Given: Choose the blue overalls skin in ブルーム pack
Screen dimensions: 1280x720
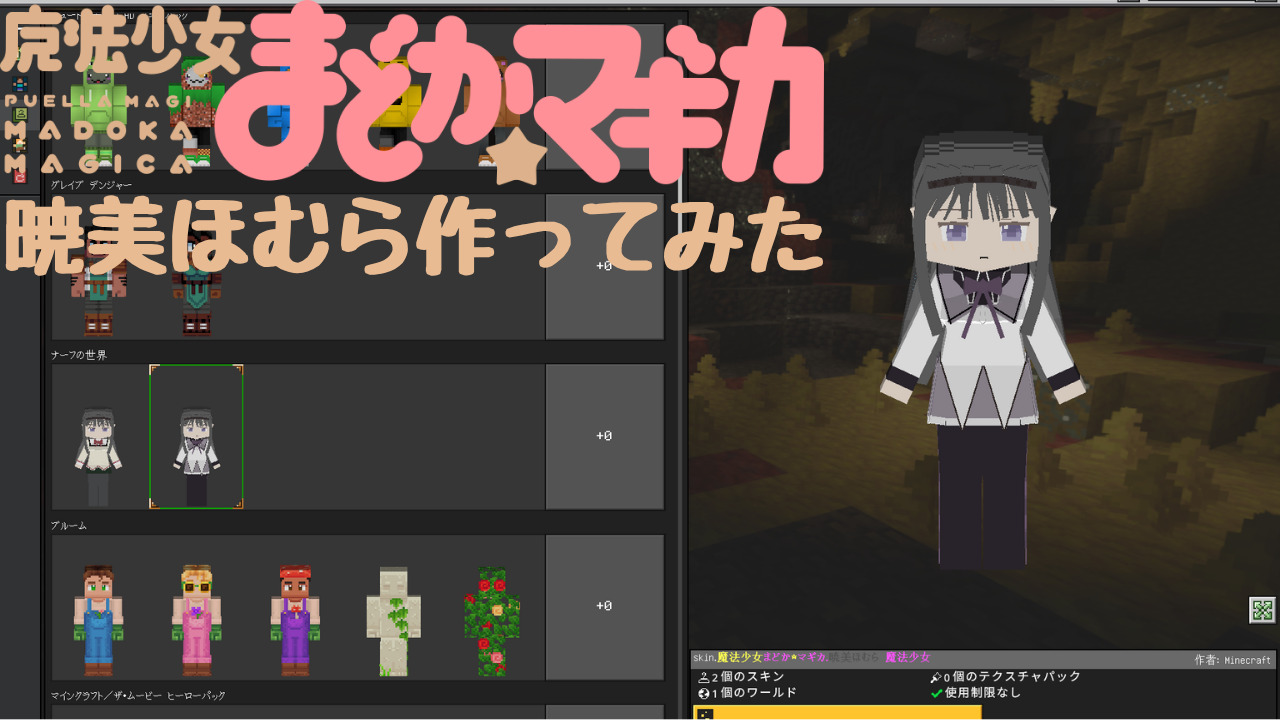Looking at the screenshot, I should [x=98, y=621].
